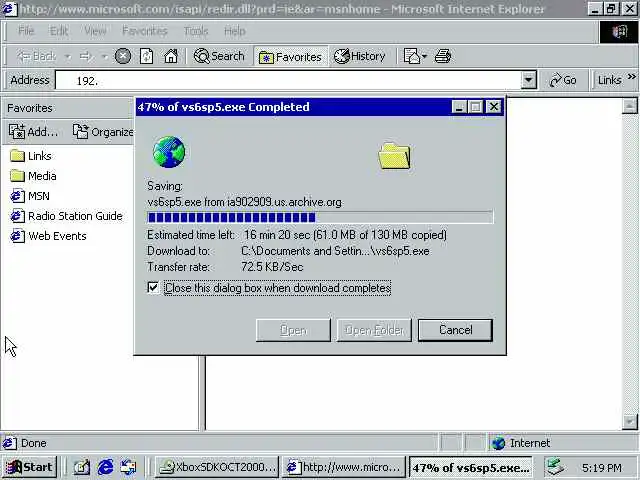
Task: Cancel the vs6sp5.exe download
Action: click(x=455, y=330)
